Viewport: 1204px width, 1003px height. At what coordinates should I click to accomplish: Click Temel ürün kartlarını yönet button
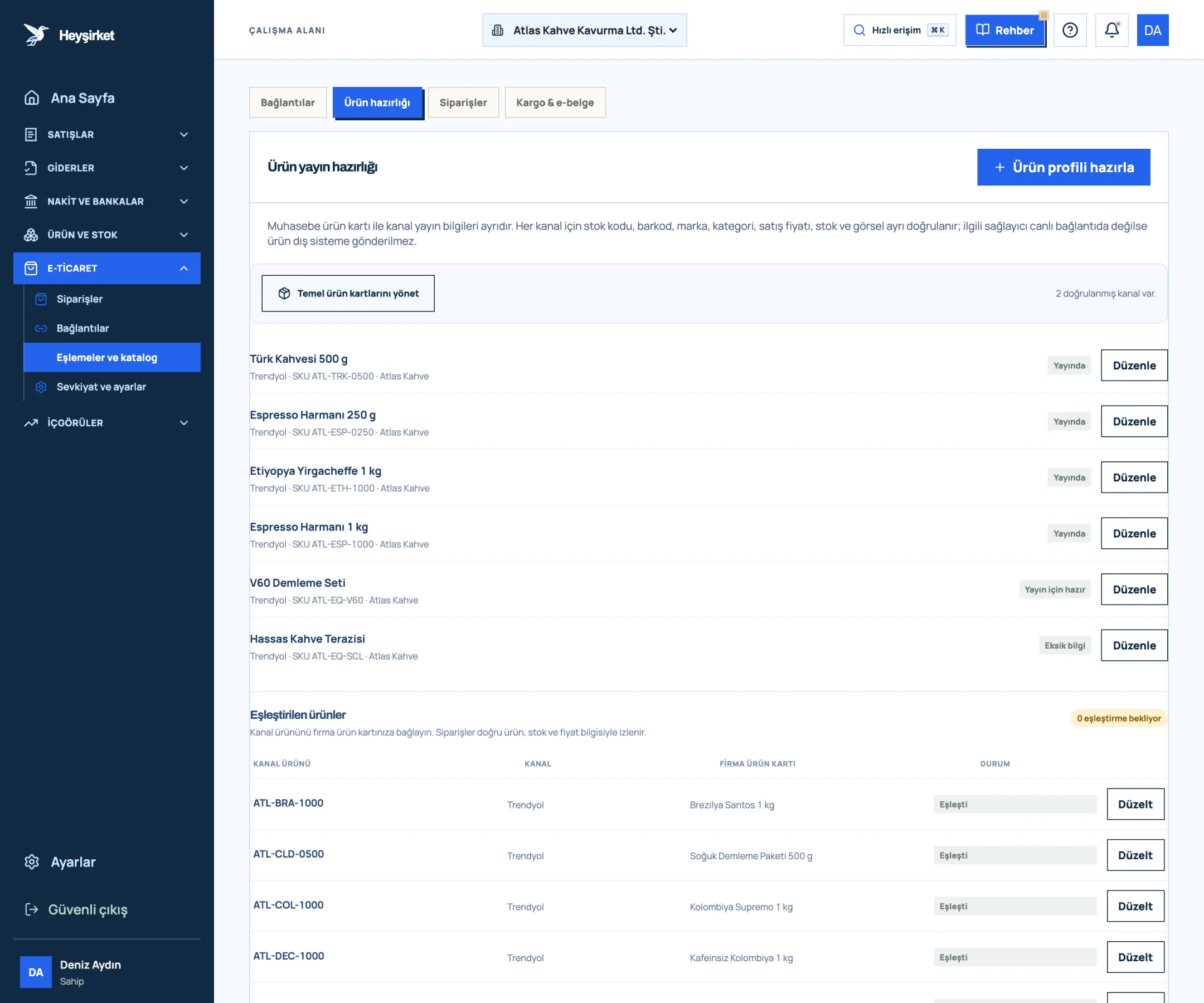[348, 294]
